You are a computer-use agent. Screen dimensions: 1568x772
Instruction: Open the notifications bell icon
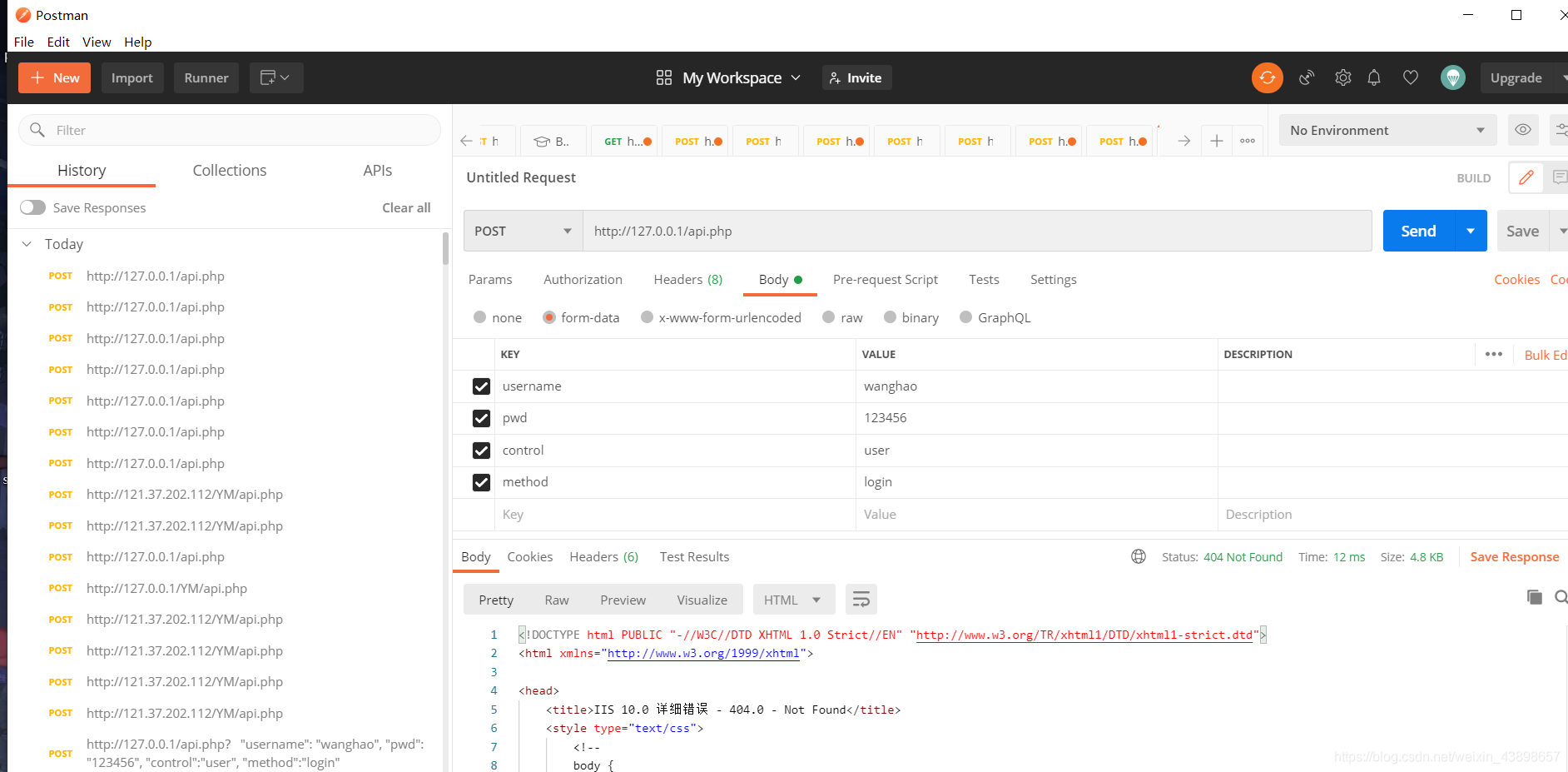(x=1374, y=77)
